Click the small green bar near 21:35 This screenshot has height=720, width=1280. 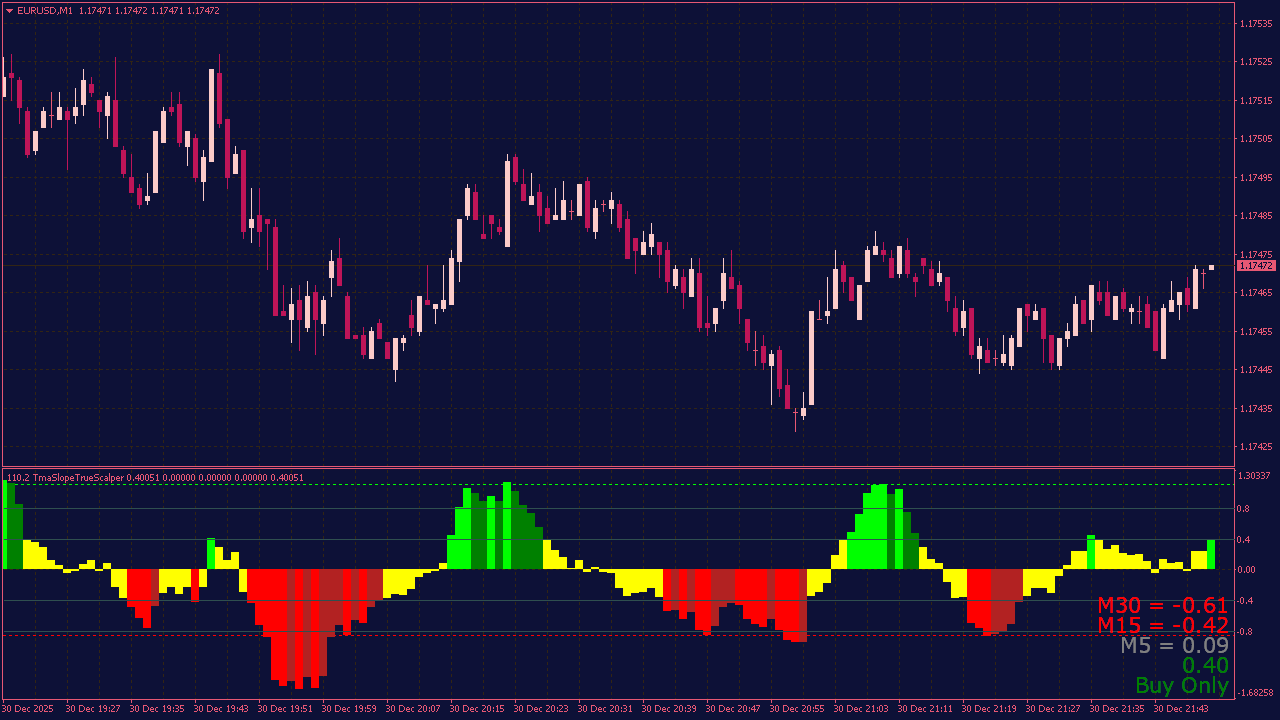click(x=1090, y=550)
